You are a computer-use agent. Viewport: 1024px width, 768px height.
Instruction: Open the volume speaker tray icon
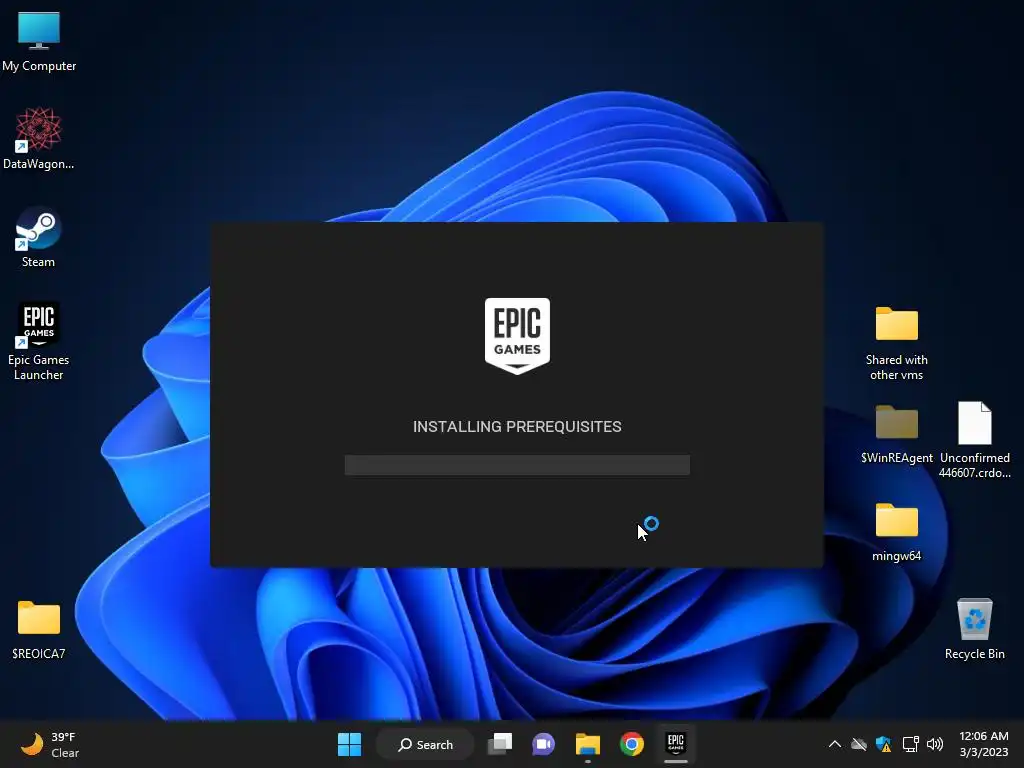935,744
